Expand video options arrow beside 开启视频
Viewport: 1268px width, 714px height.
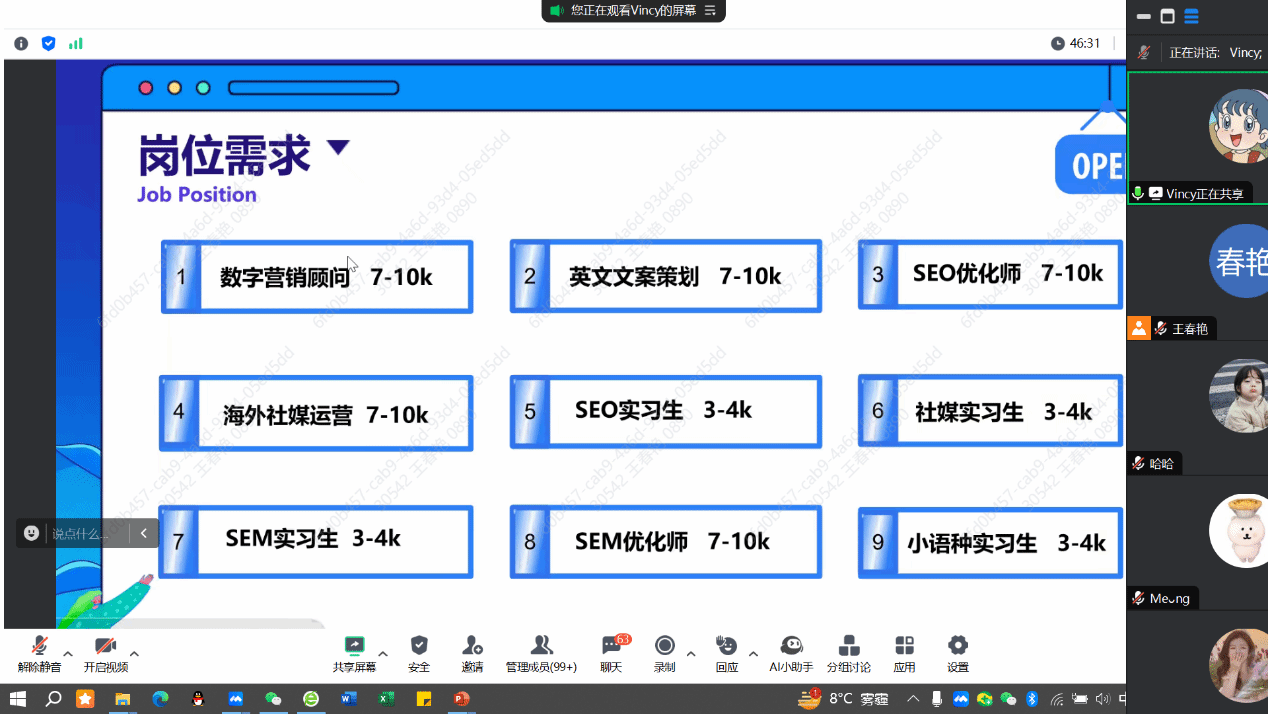[x=134, y=653]
